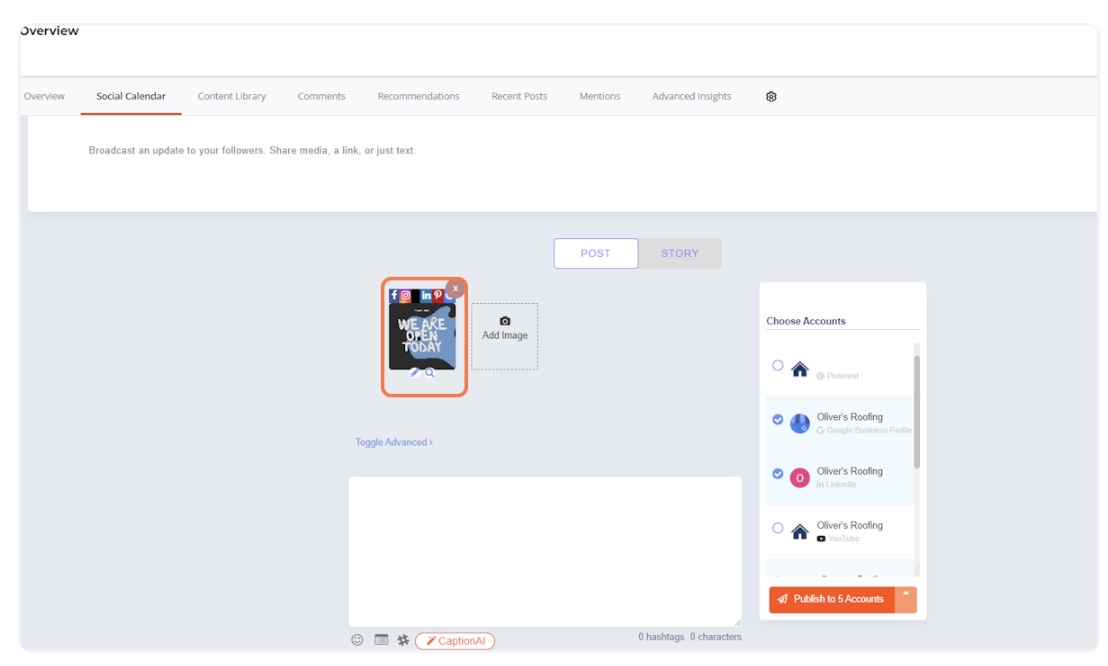Open the hashtag suggestions icon
Image resolution: width=1108 pixels, height=666 pixels.
403,640
